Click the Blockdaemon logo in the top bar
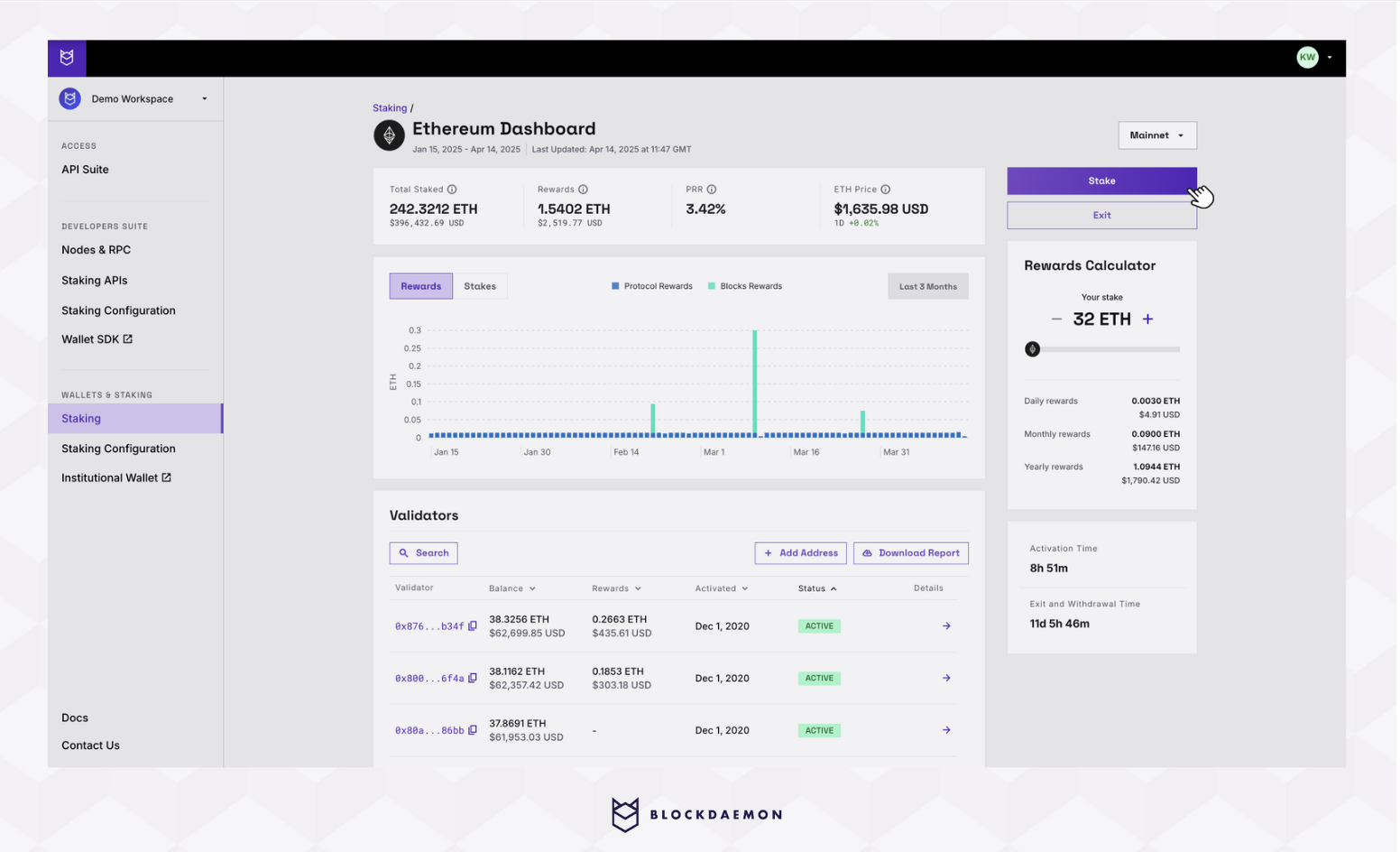The height and width of the screenshot is (852, 1400). click(x=67, y=58)
